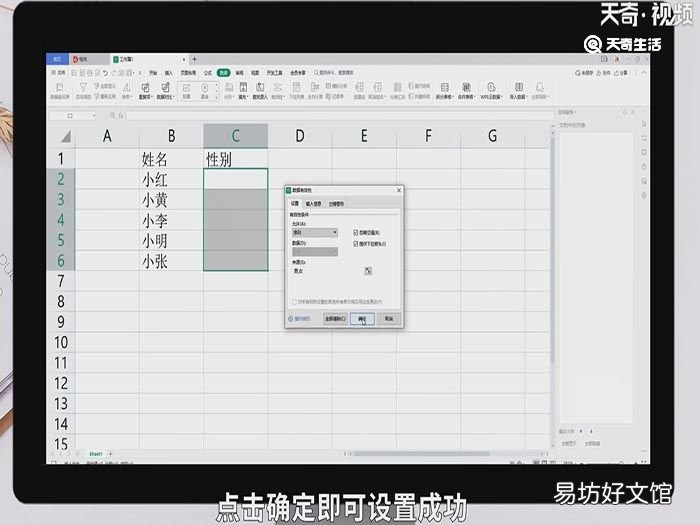
Task: Open the 页面布局 ribbon tab
Action: click(x=188, y=72)
